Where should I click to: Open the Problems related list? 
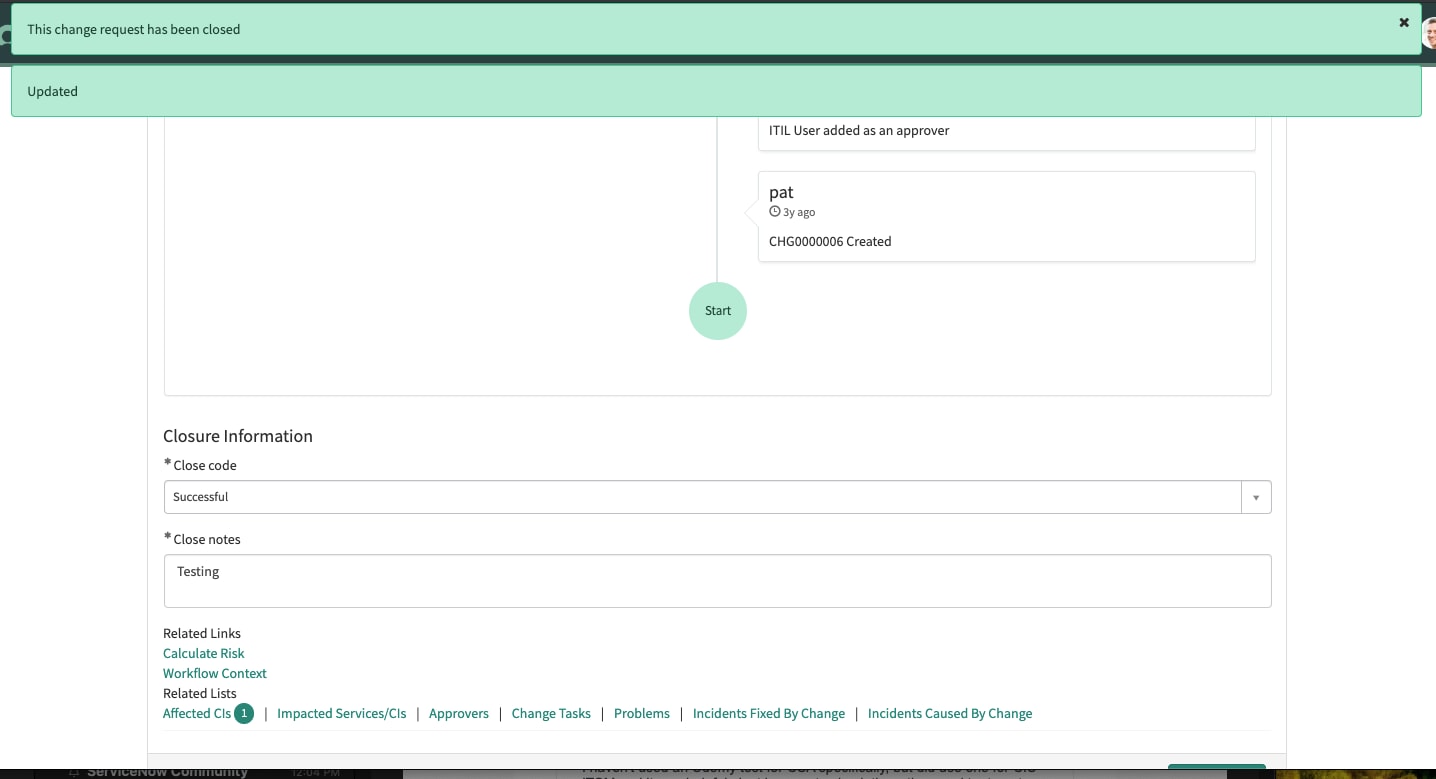pos(641,713)
